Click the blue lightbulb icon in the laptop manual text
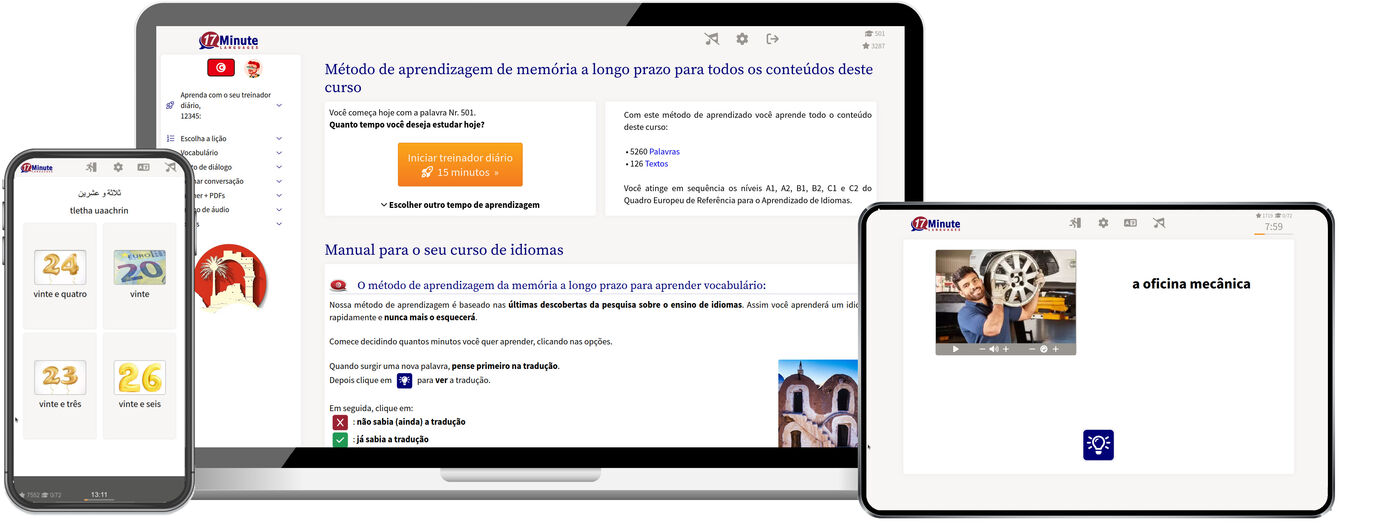Viewport: 1400px width, 532px height. tap(404, 381)
